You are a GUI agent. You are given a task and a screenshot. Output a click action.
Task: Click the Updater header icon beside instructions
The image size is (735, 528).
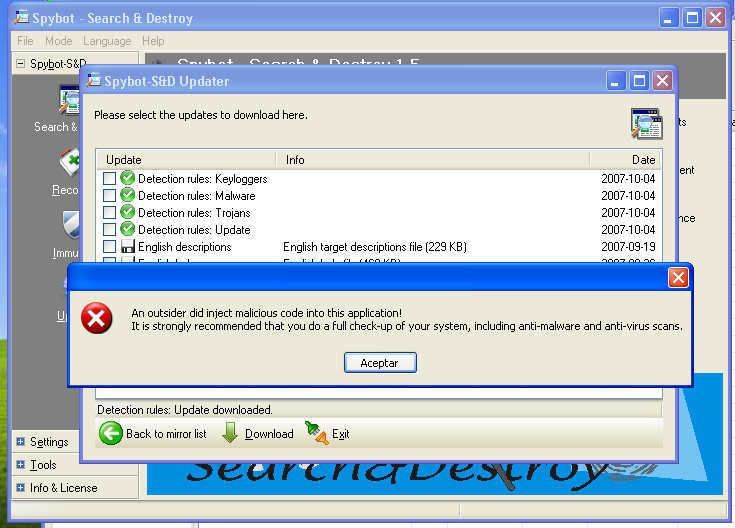646,124
